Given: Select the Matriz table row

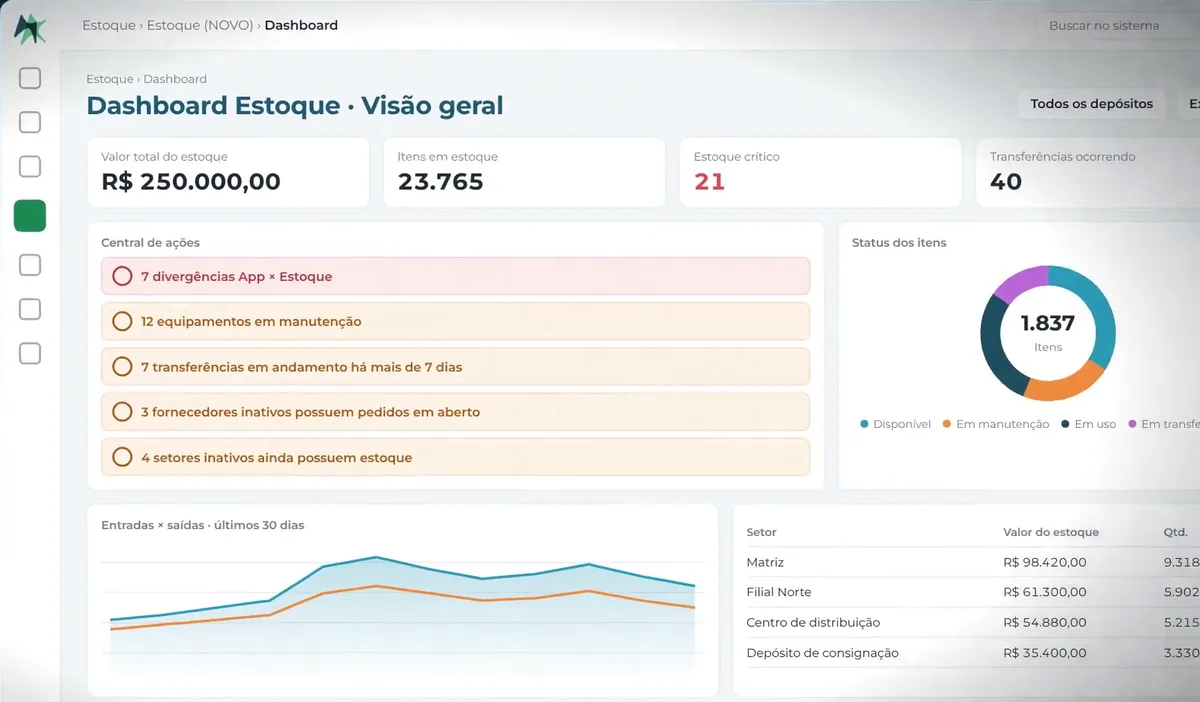Looking at the screenshot, I should [x=973, y=562].
